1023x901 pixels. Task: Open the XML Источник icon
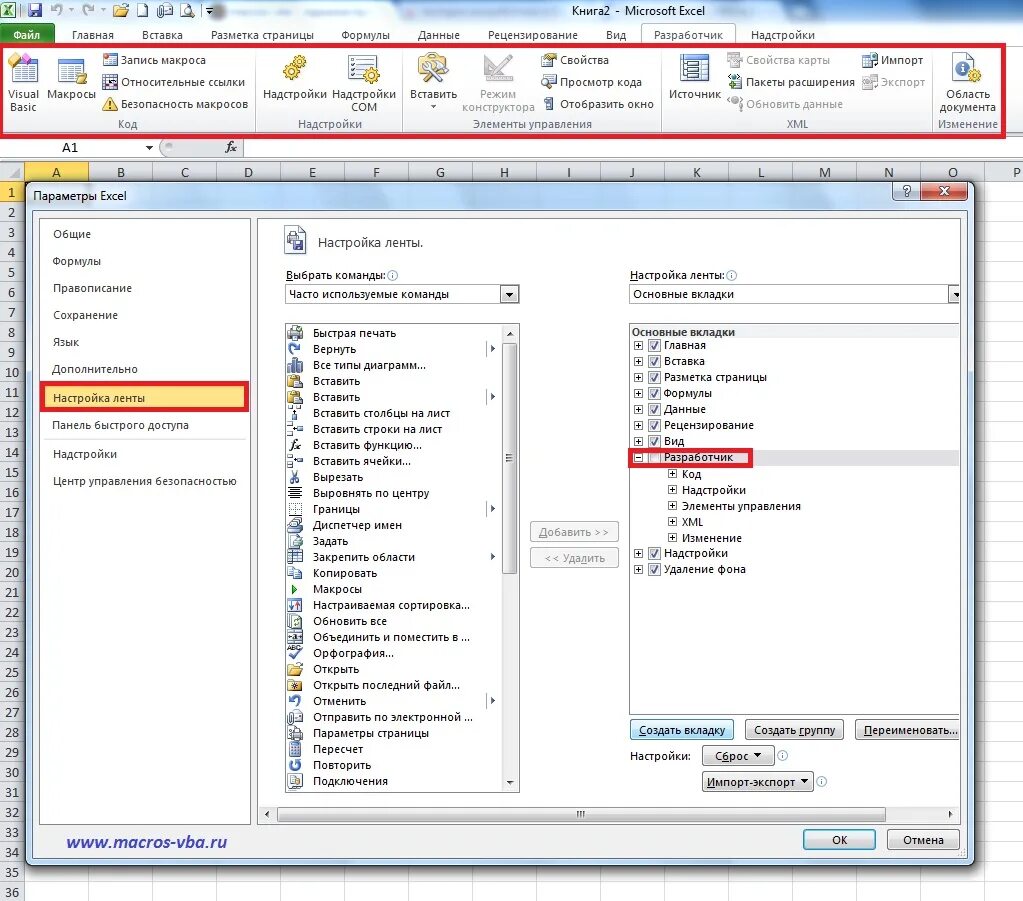coord(694,69)
